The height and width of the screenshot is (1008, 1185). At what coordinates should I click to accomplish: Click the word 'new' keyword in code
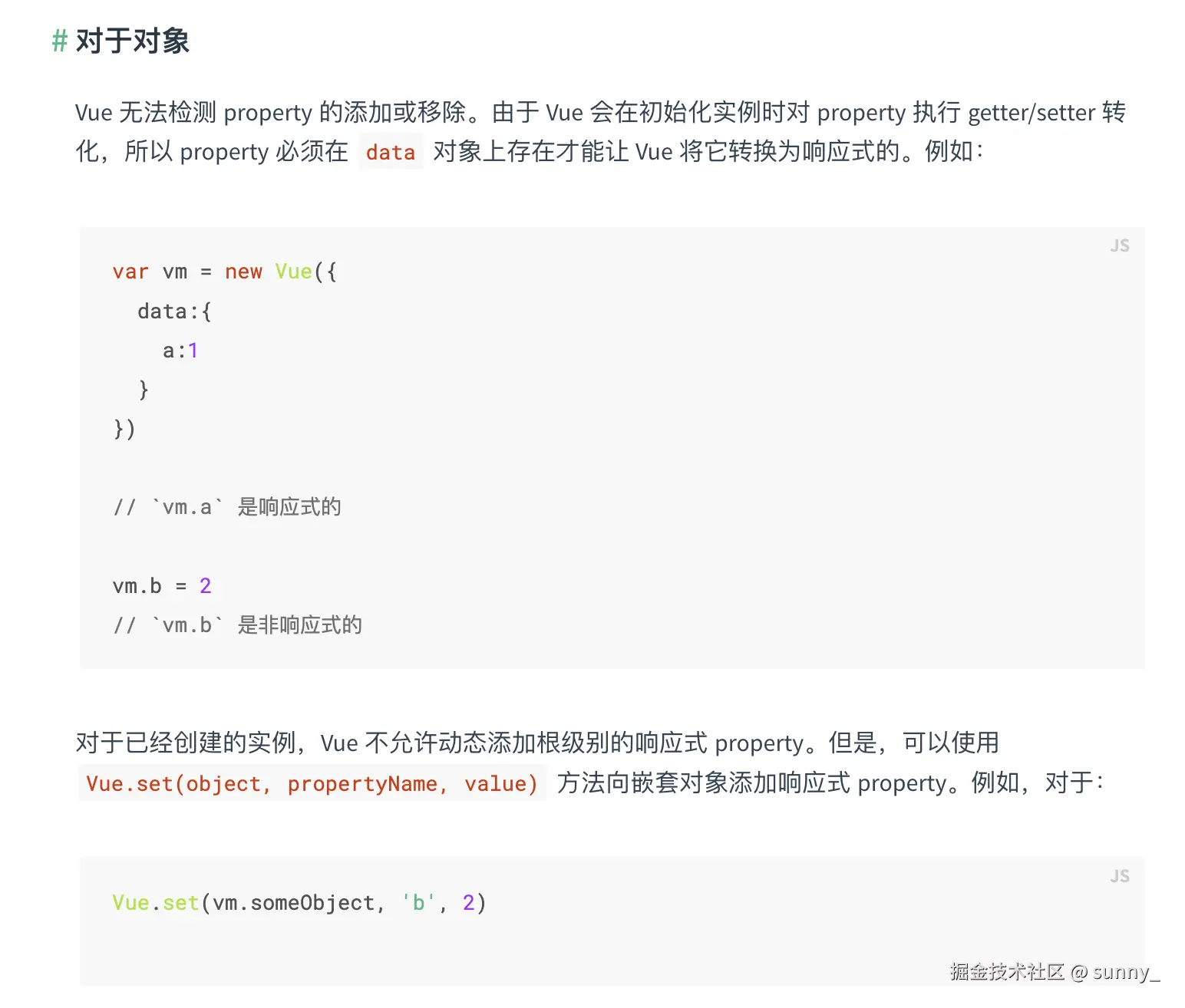(244, 272)
